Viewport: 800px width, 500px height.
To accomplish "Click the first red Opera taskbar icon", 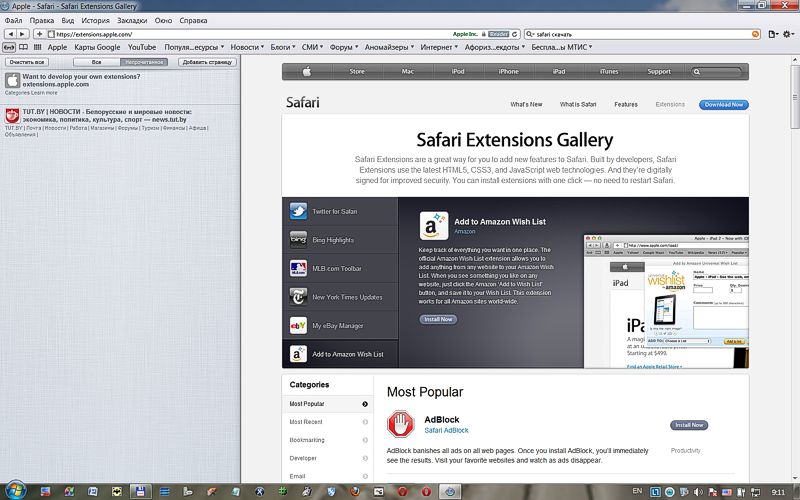I will click(x=403, y=492).
